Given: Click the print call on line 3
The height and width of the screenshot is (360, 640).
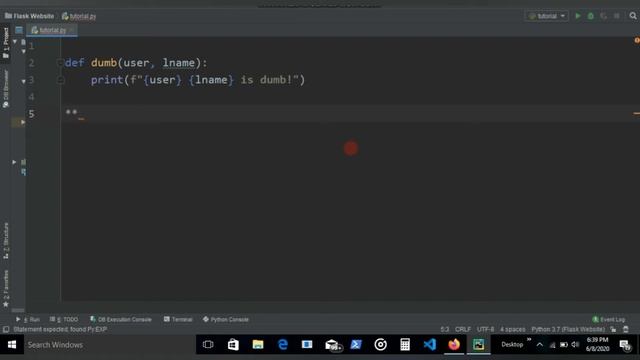Looking at the screenshot, I should 107,80.
